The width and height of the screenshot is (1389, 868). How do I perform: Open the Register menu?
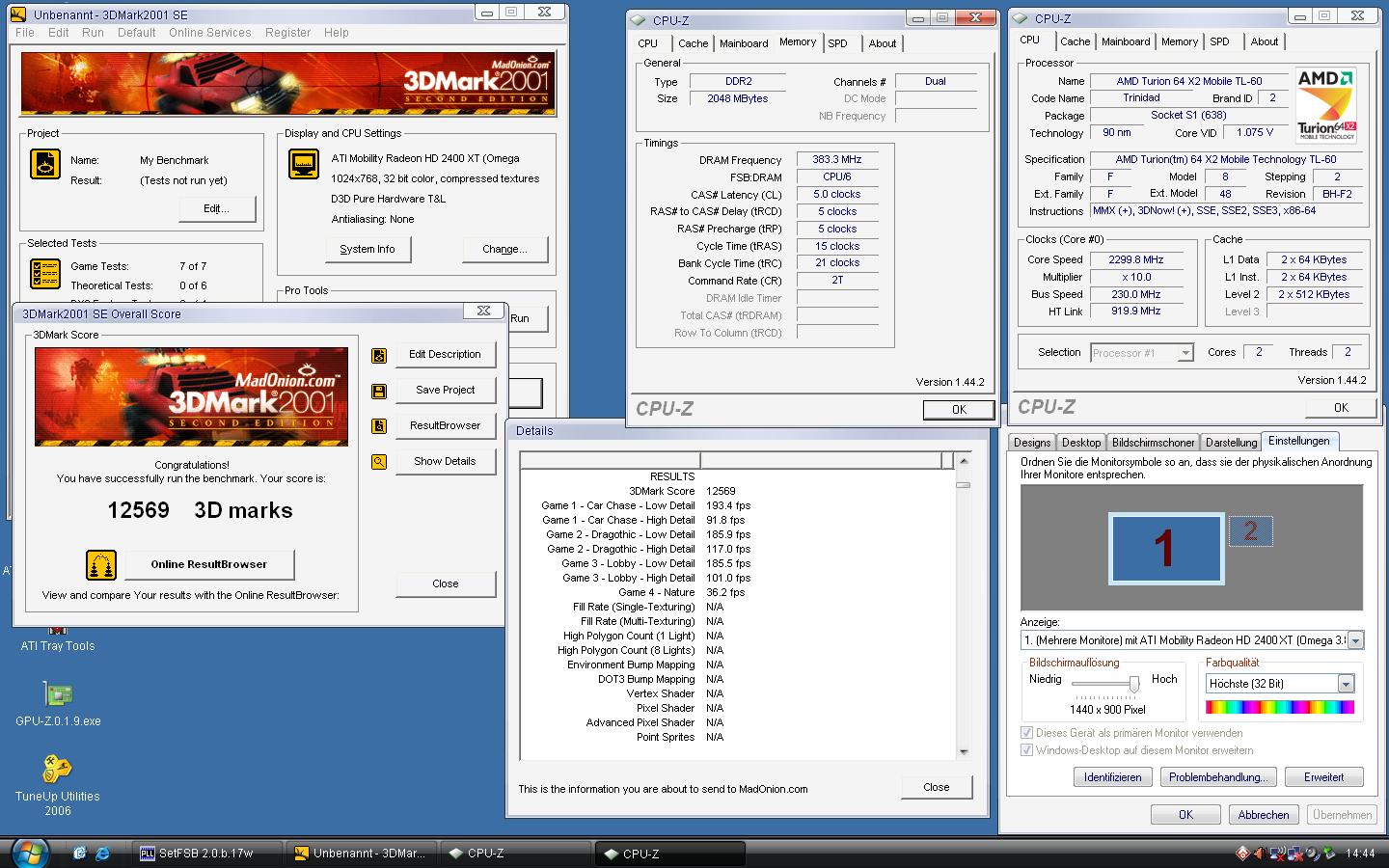click(287, 33)
